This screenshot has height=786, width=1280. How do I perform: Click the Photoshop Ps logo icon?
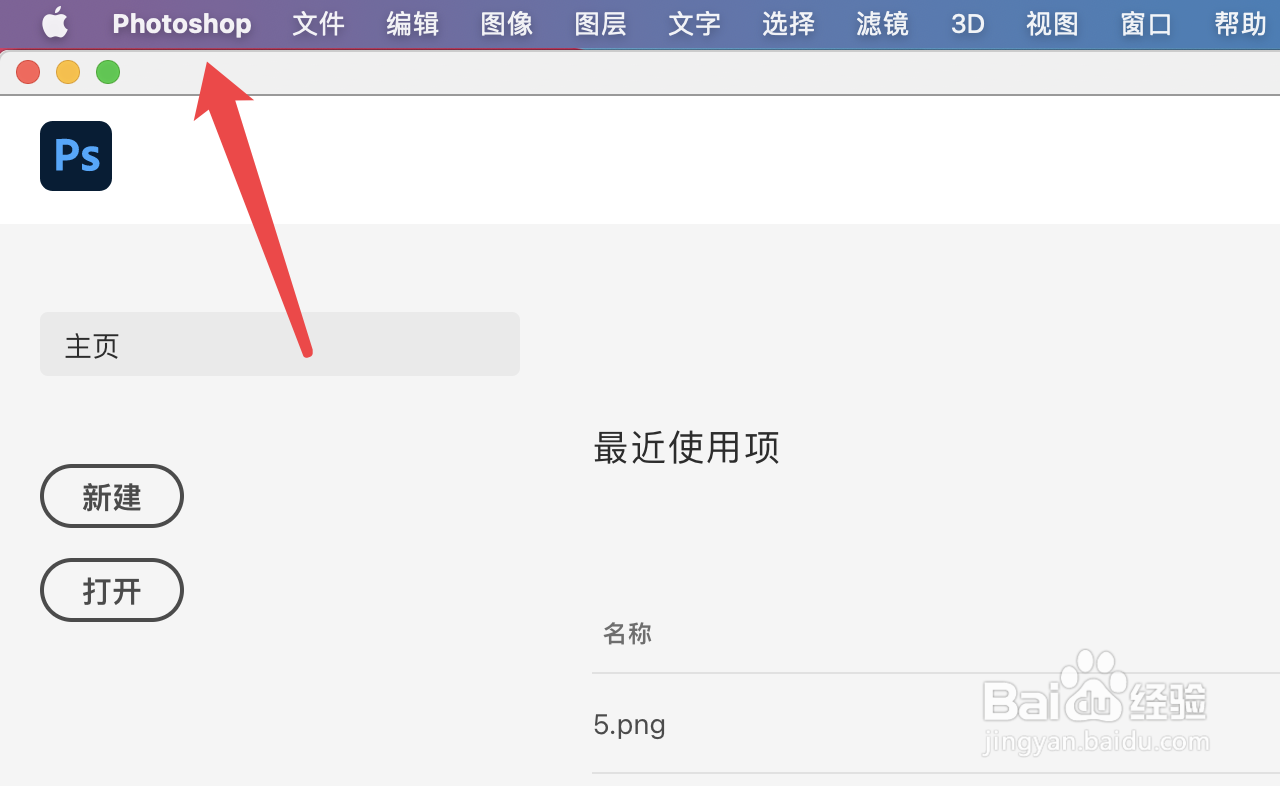(76, 156)
